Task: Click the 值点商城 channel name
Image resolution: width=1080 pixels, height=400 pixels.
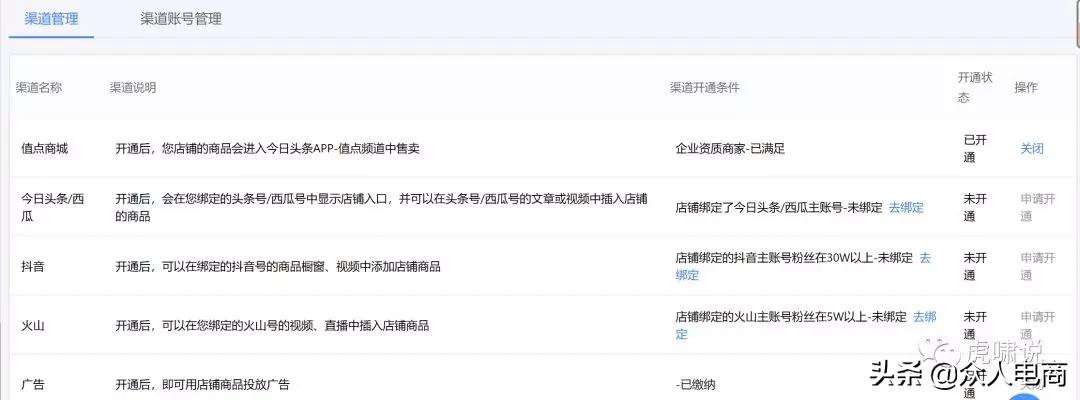Action: pos(45,148)
